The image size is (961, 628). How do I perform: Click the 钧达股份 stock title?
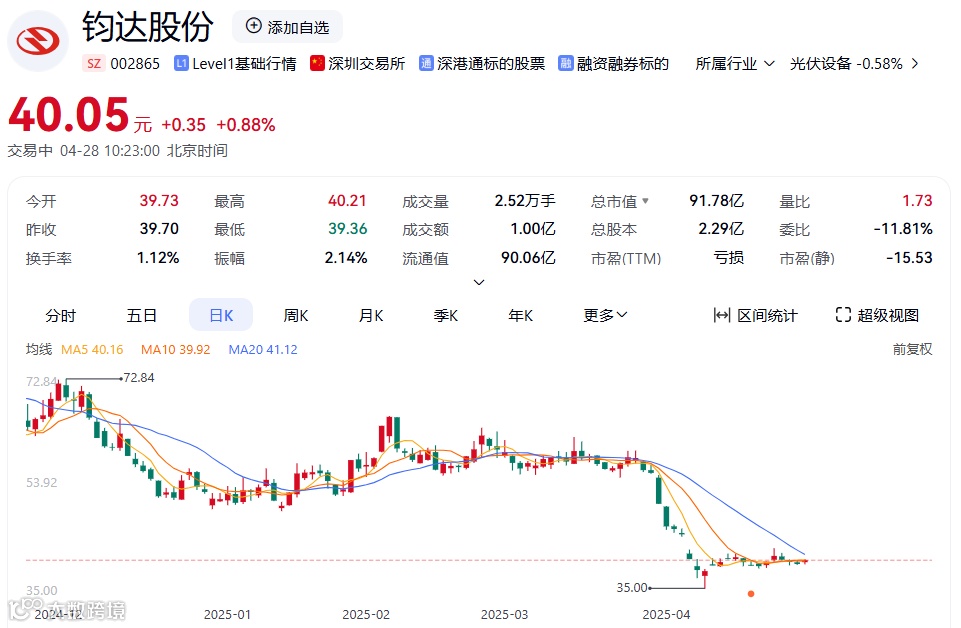147,27
